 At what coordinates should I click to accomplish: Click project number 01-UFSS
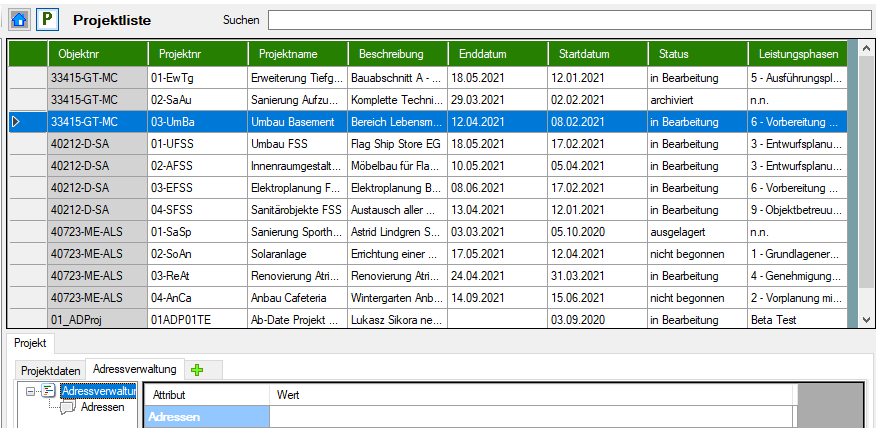198,144
